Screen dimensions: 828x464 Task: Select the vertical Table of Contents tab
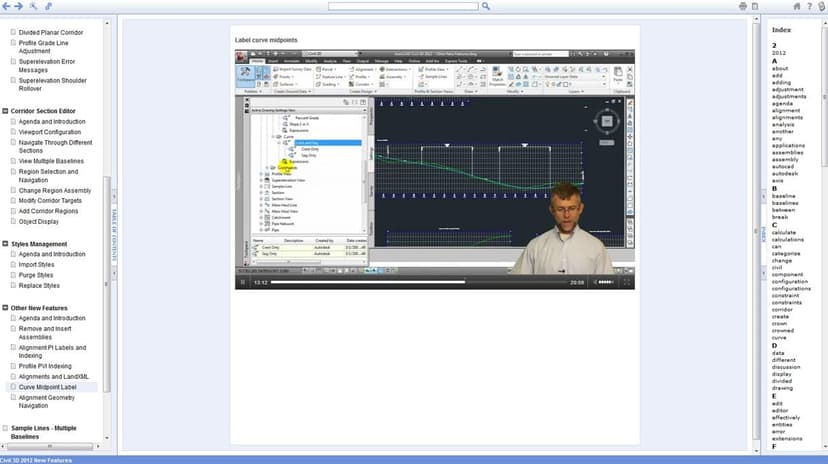tap(114, 235)
